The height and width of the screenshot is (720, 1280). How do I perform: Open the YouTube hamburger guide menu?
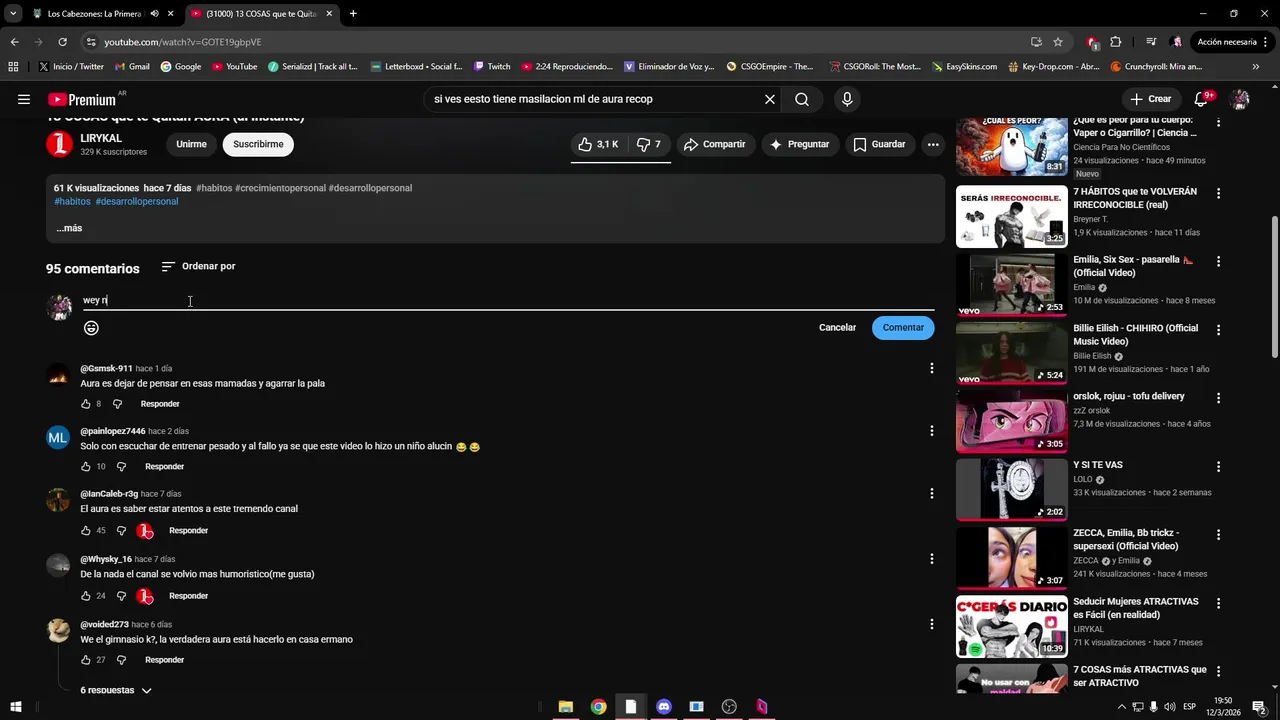[x=23, y=99]
